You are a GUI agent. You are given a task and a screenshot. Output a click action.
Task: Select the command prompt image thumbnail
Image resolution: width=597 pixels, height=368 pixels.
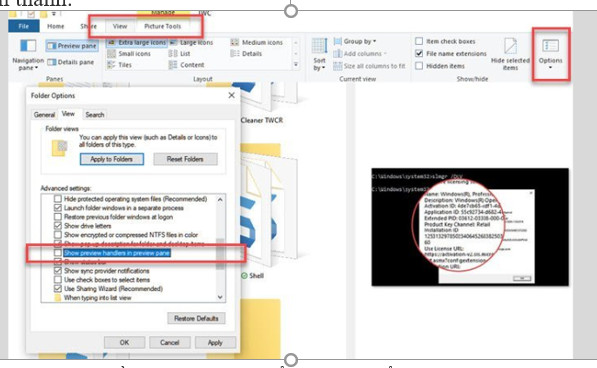pos(470,227)
